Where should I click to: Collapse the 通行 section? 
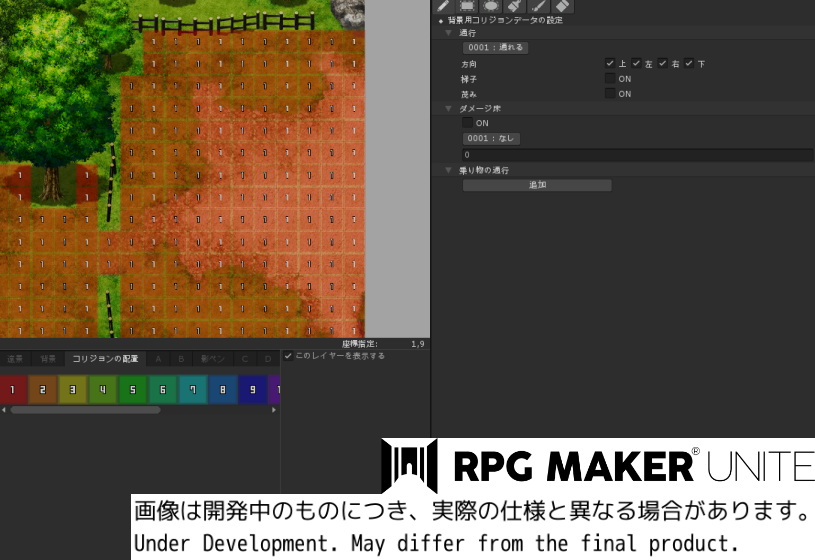[449, 33]
